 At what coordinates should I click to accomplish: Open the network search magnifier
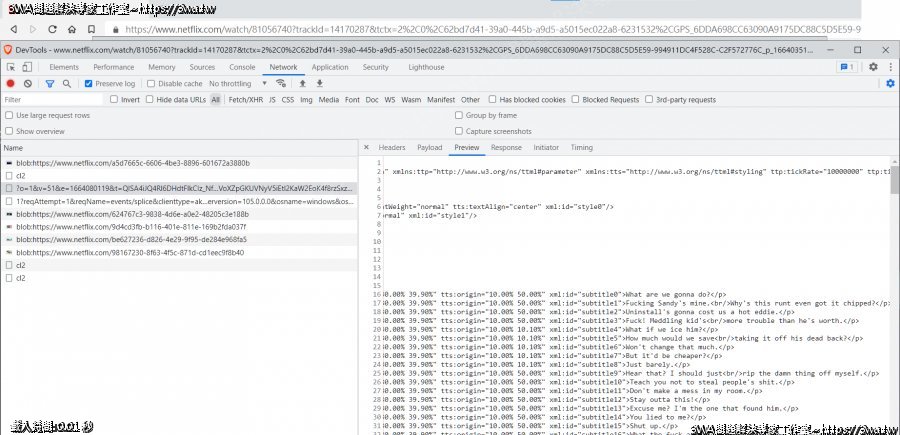tap(66, 84)
